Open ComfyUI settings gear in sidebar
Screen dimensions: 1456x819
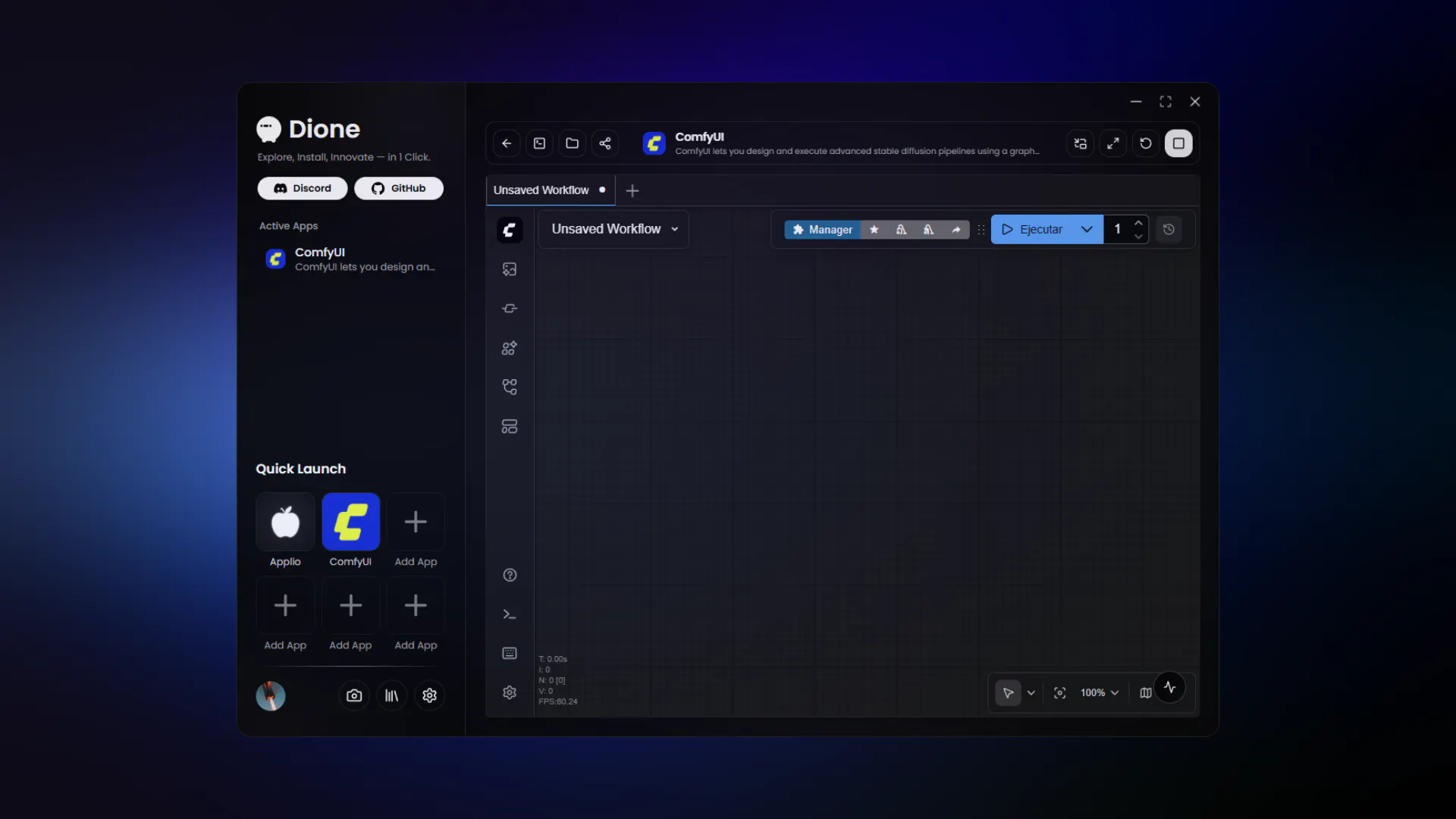point(510,692)
